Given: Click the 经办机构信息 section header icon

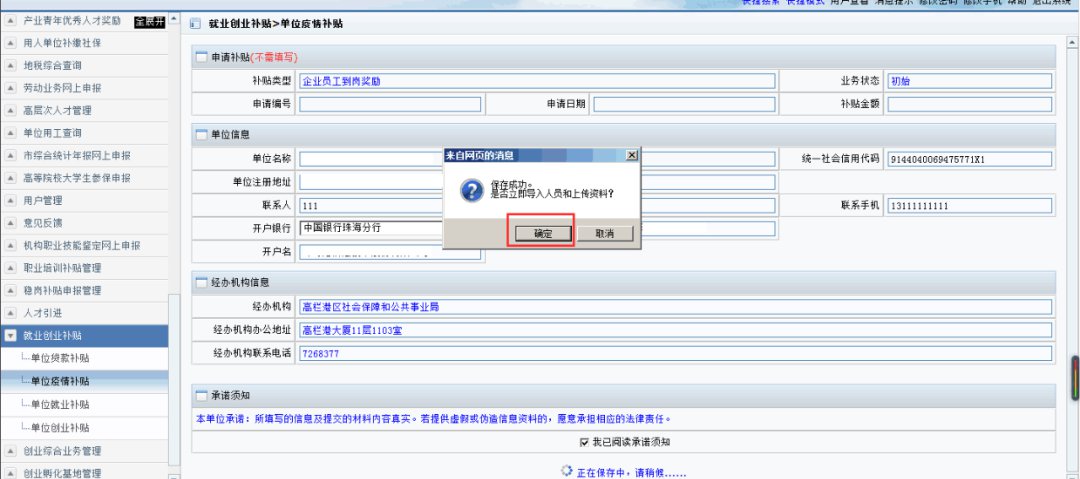Looking at the screenshot, I should click(201, 283).
